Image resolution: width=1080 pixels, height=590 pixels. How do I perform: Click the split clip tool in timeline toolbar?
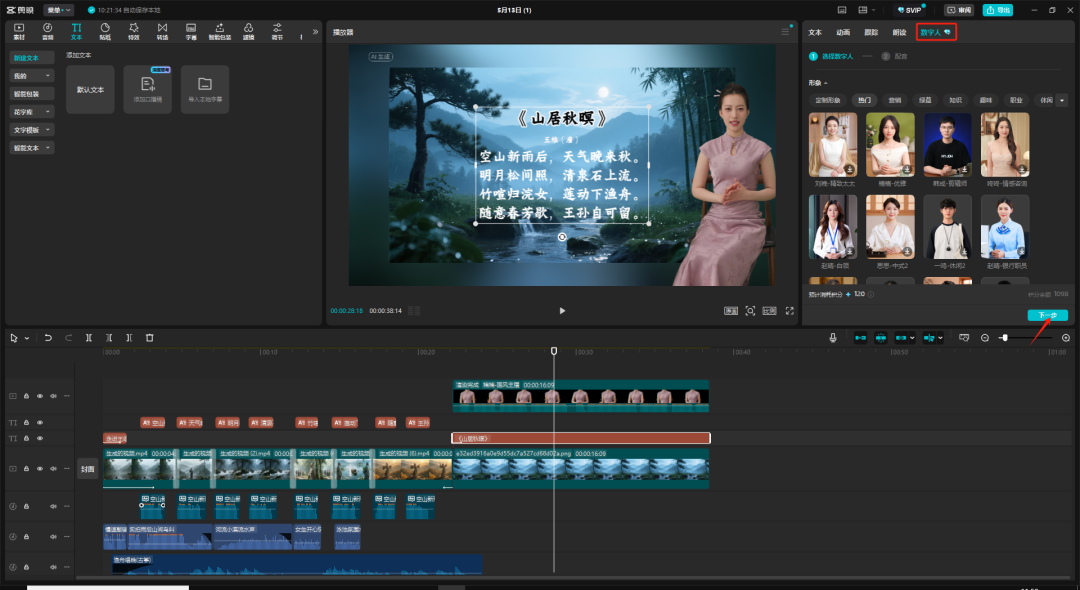pyautogui.click(x=89, y=338)
